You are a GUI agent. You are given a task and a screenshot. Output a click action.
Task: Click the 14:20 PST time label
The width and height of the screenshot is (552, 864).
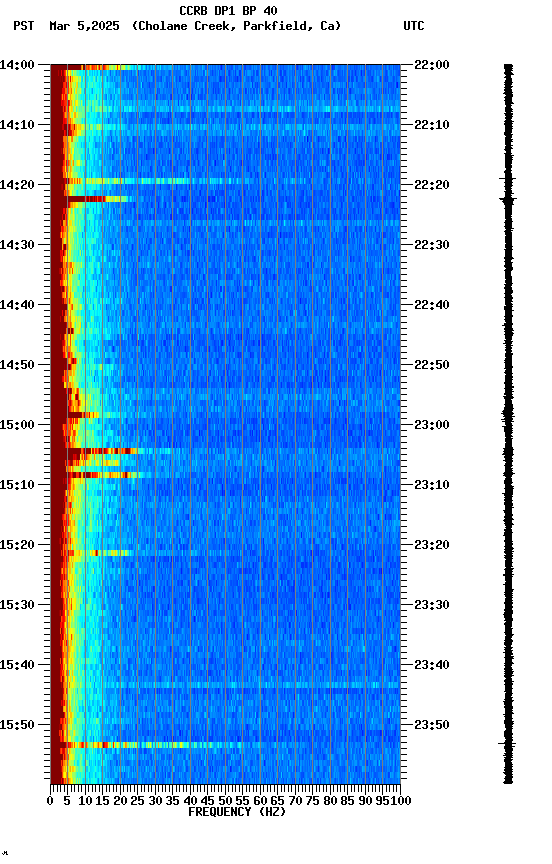[x=17, y=185]
